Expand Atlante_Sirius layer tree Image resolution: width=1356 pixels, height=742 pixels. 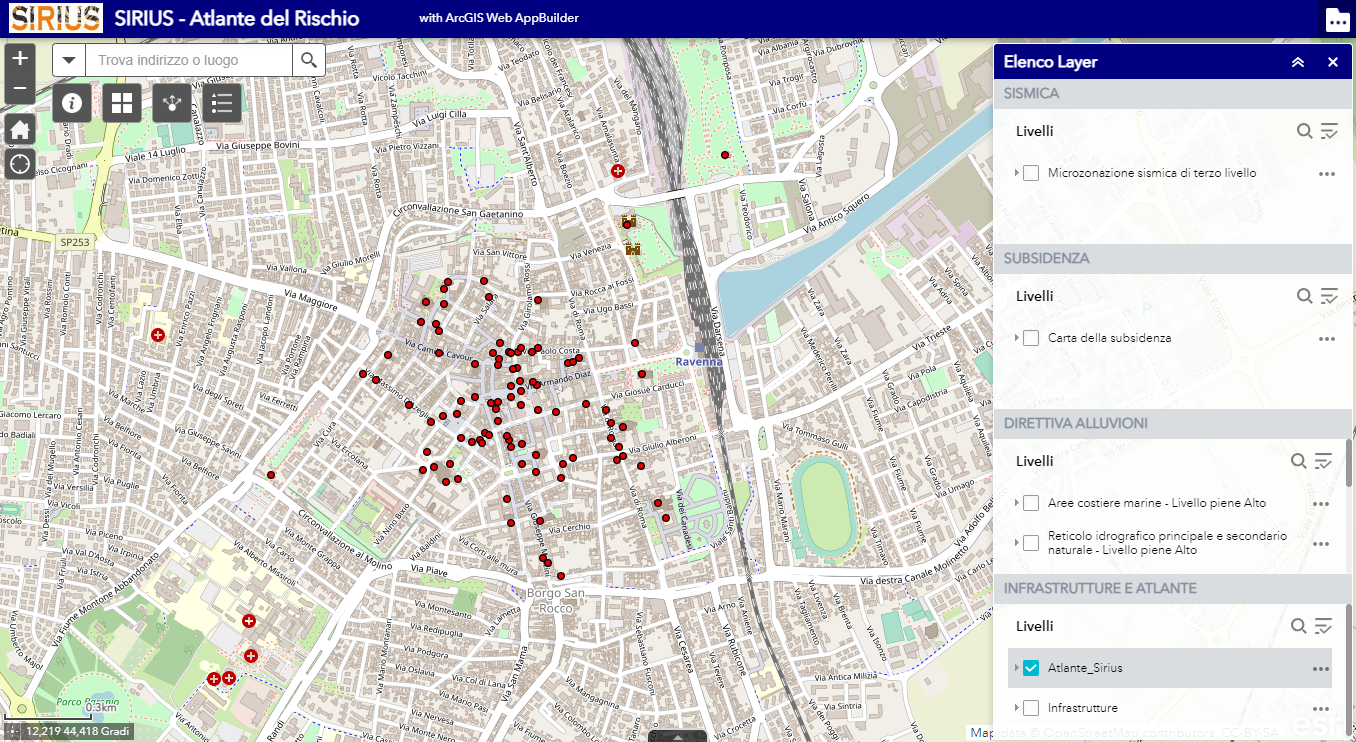point(1016,668)
